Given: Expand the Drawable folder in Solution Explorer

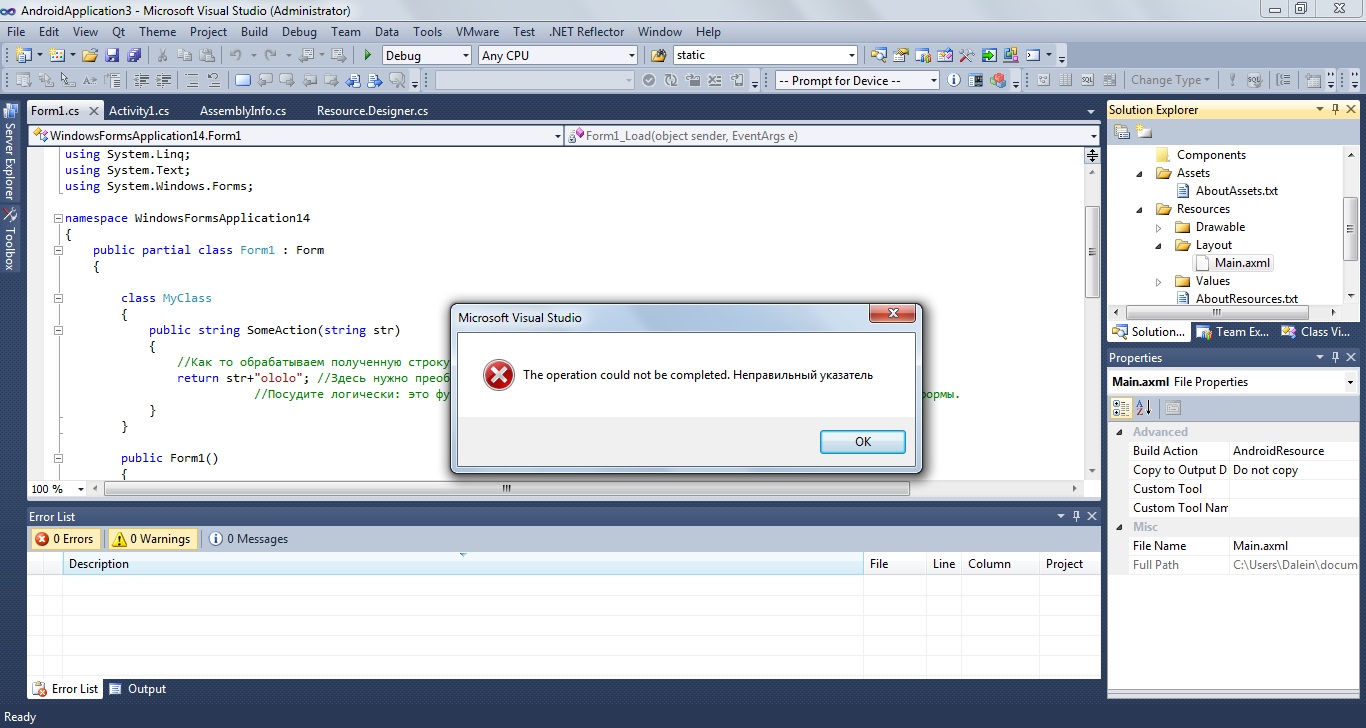Looking at the screenshot, I should (x=1159, y=227).
